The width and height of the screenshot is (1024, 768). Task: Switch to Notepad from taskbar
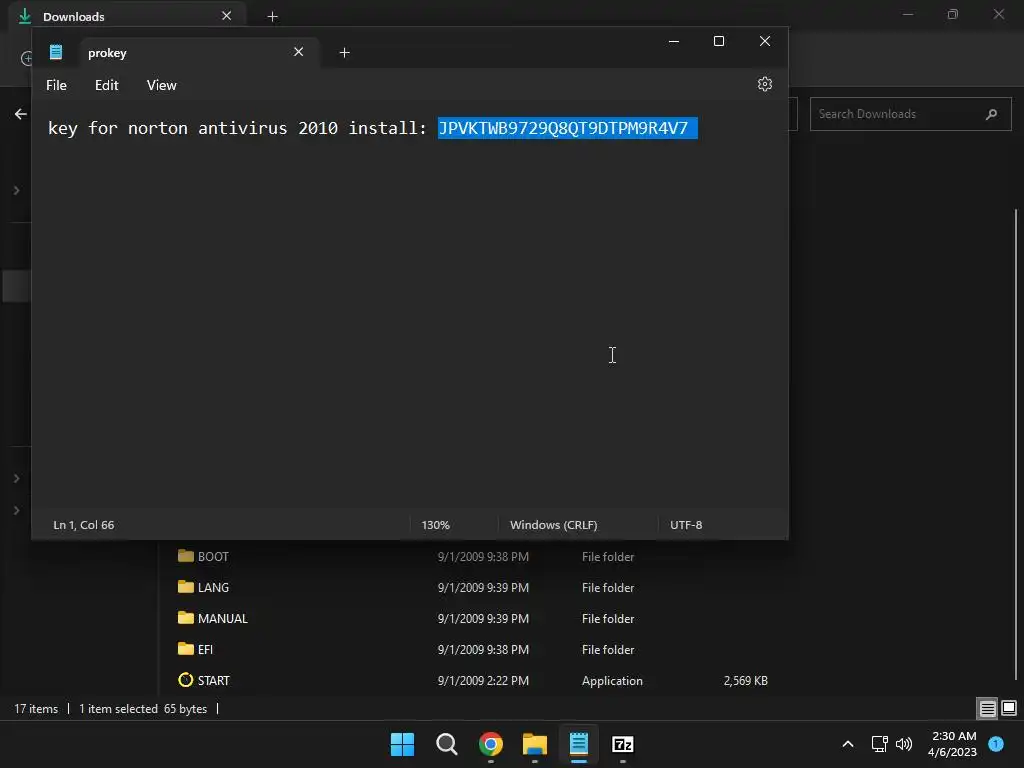pyautogui.click(x=579, y=744)
